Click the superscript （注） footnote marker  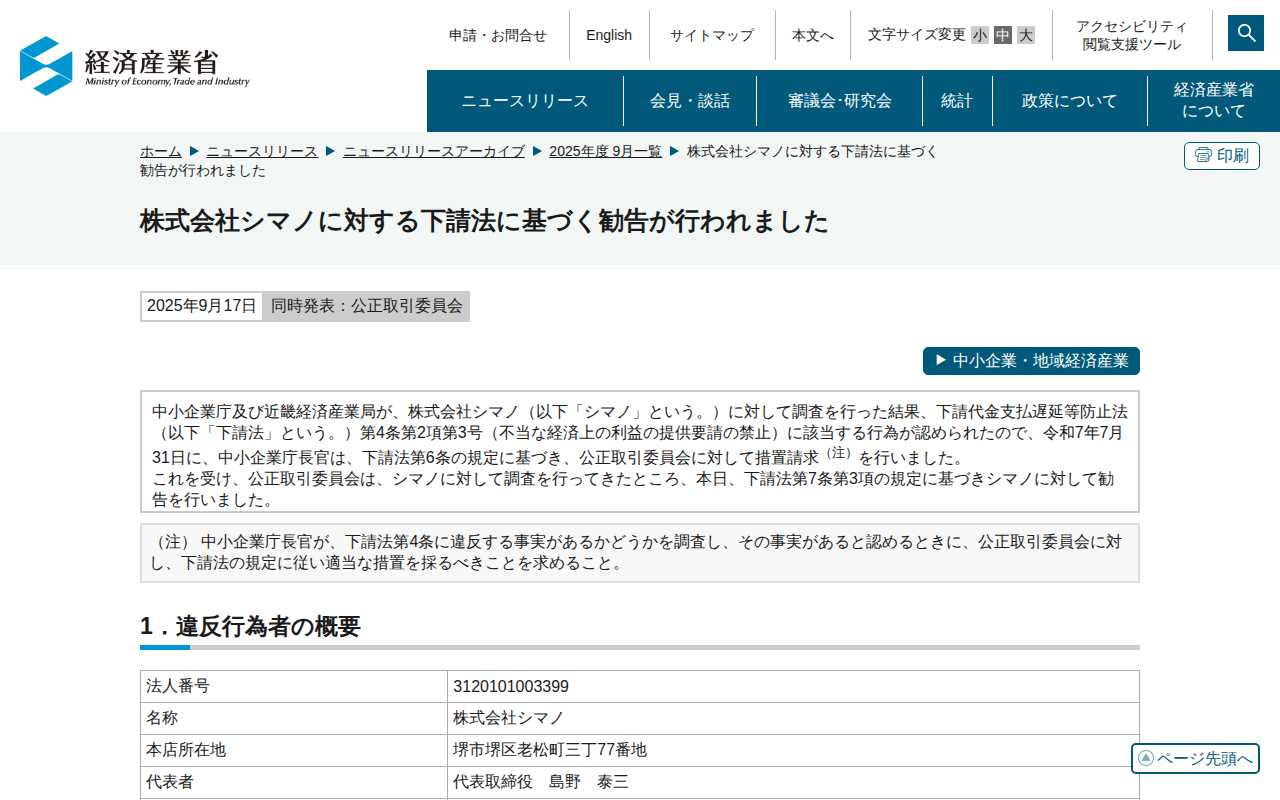click(x=838, y=452)
